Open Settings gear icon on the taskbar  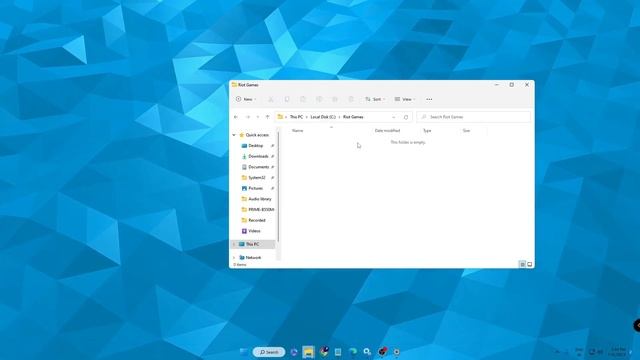pos(396,352)
